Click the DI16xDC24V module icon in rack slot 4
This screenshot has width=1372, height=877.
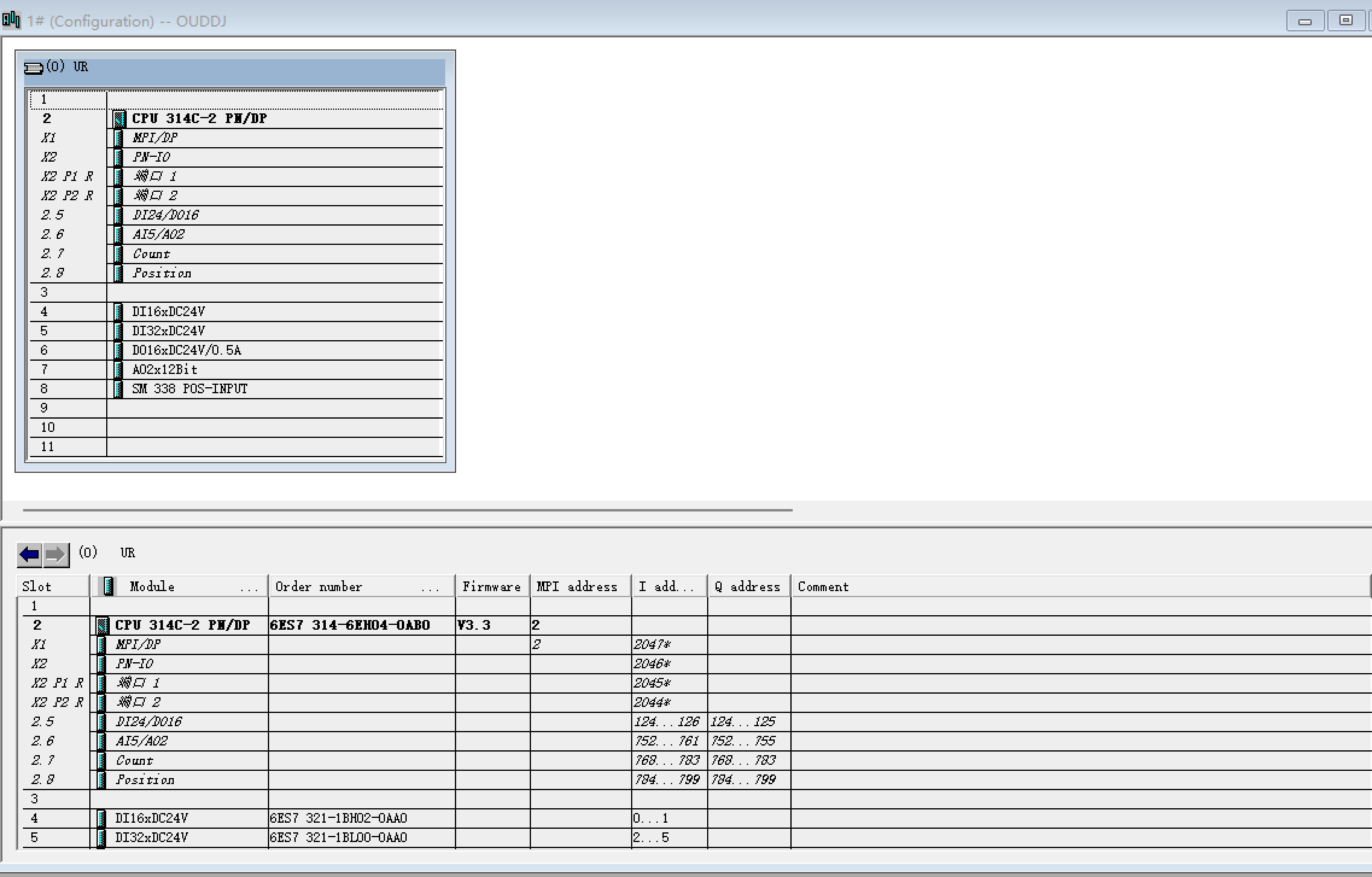click(118, 312)
